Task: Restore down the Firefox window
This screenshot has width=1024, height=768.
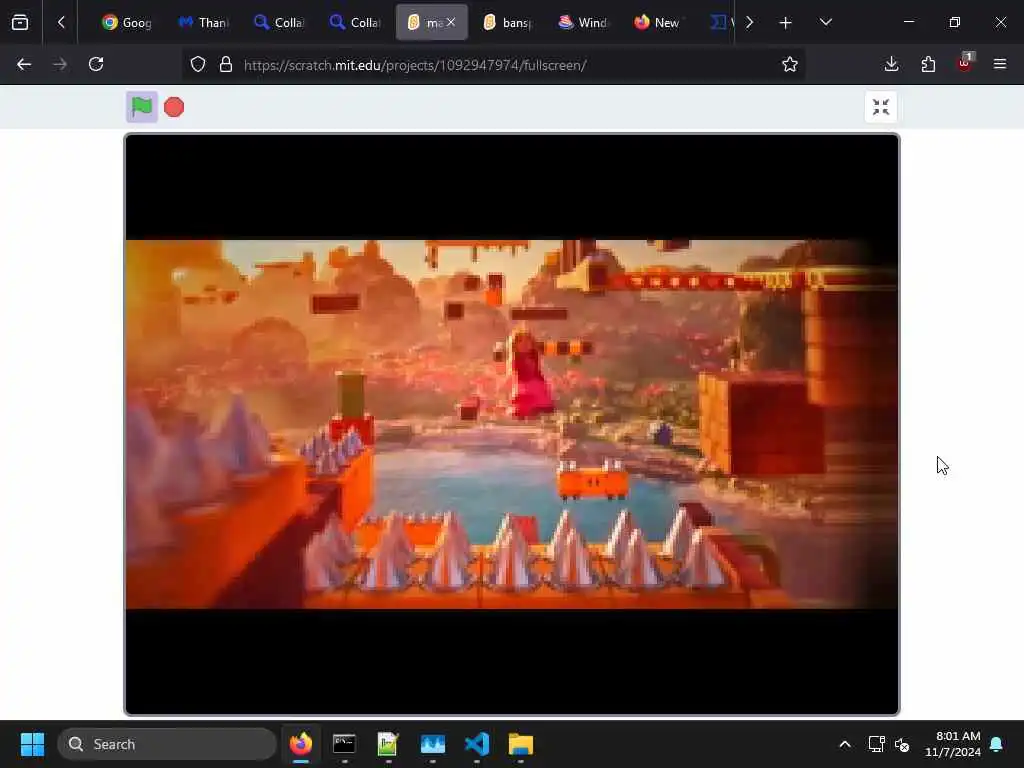Action: tap(955, 22)
